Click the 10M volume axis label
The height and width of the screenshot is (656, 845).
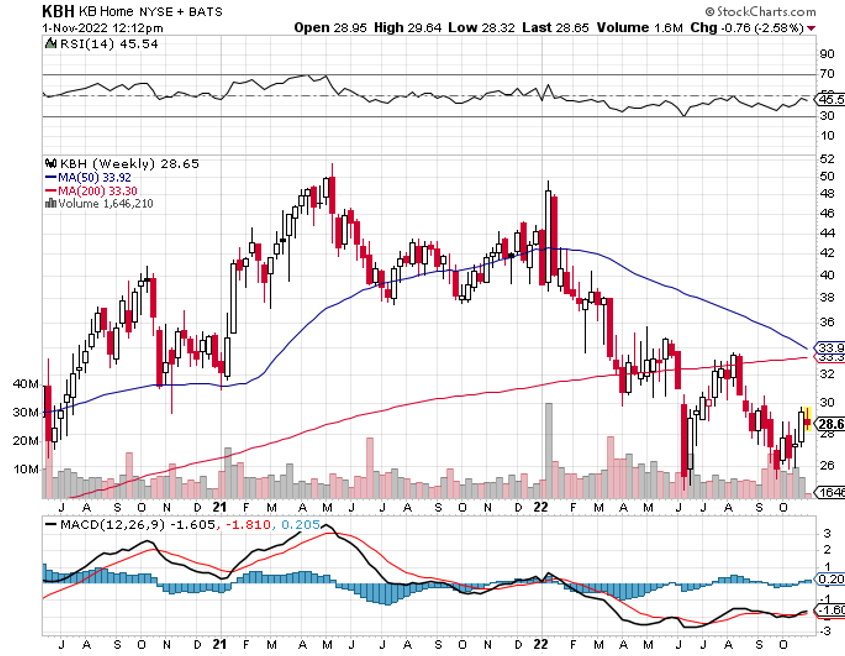coord(26,469)
